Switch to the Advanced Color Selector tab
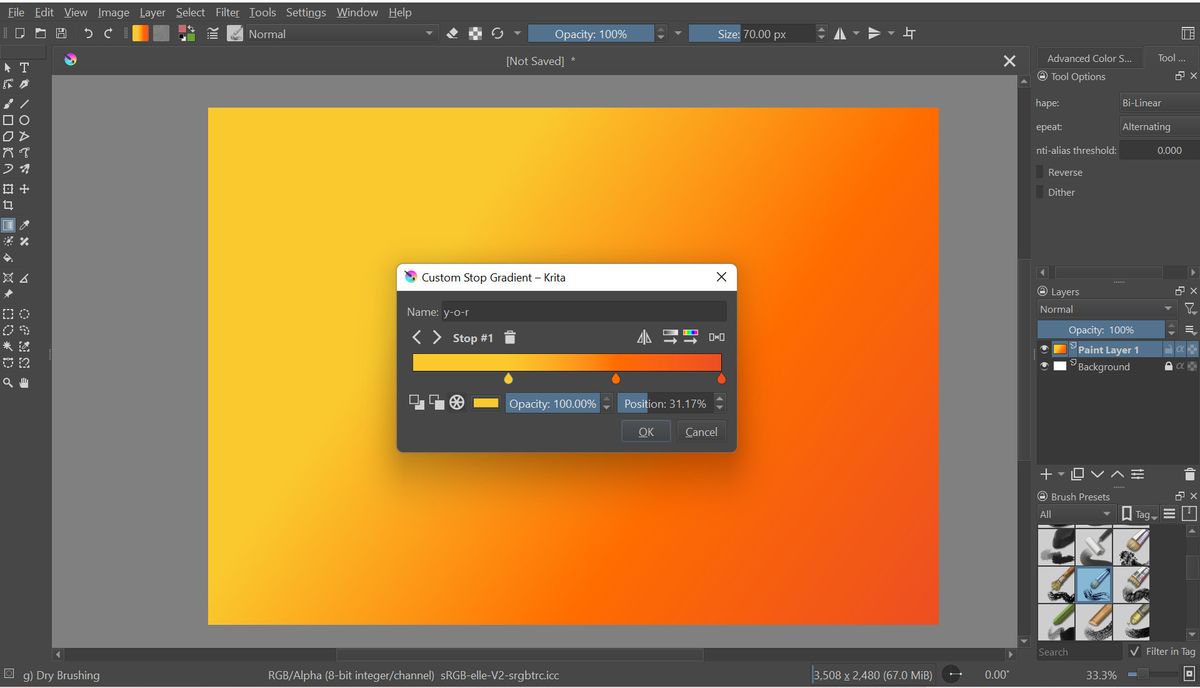 pyautogui.click(x=1090, y=57)
